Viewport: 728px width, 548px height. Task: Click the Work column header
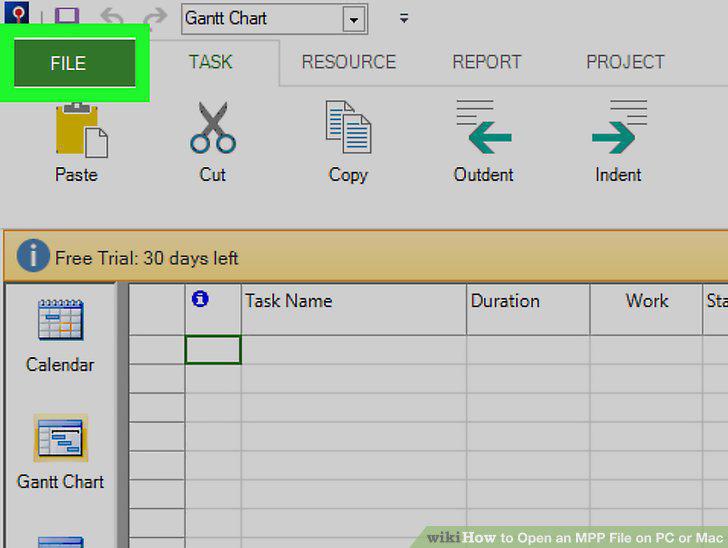[646, 309]
